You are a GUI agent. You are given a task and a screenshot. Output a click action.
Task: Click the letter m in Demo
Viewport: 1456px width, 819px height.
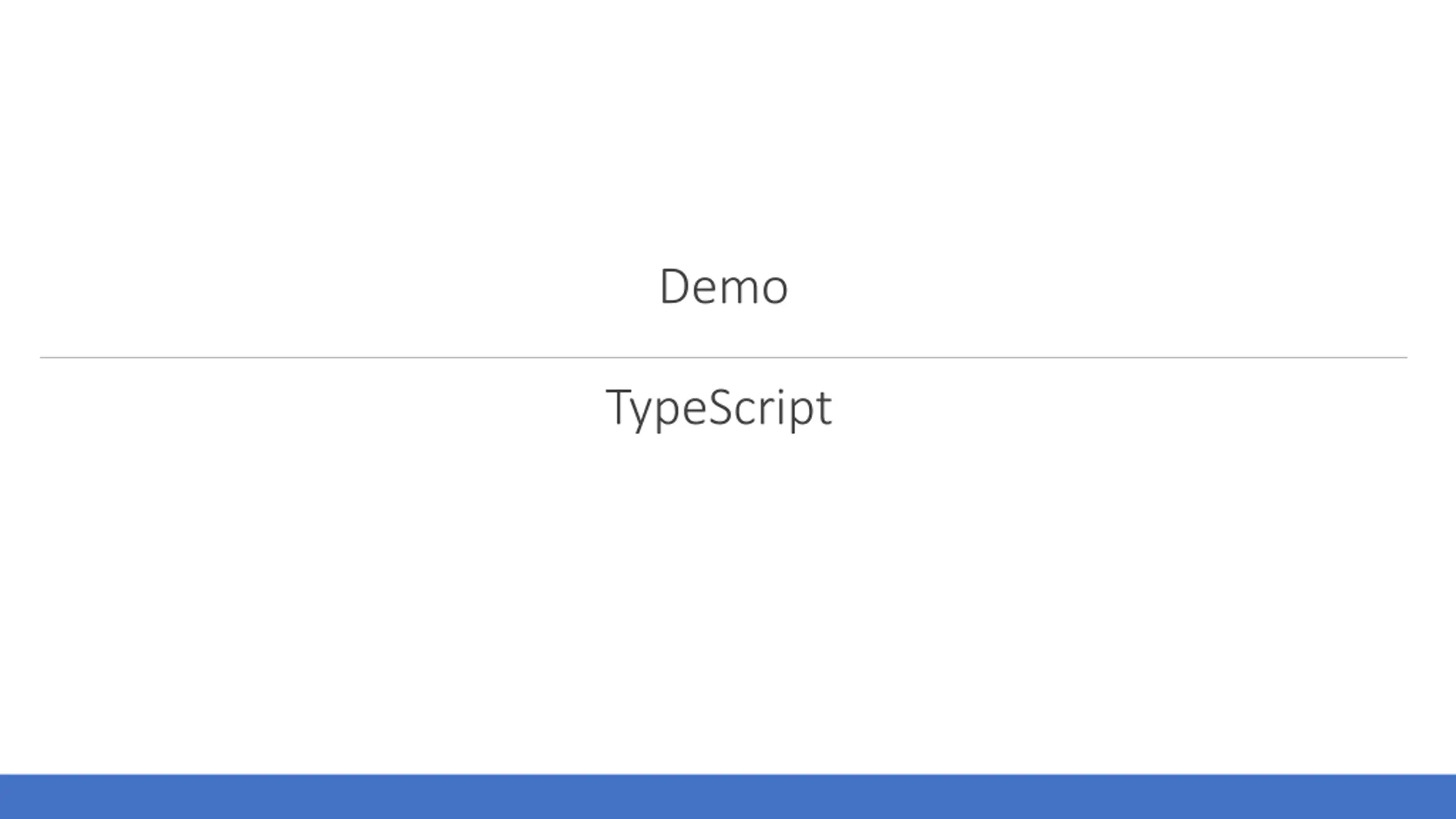pos(739,290)
